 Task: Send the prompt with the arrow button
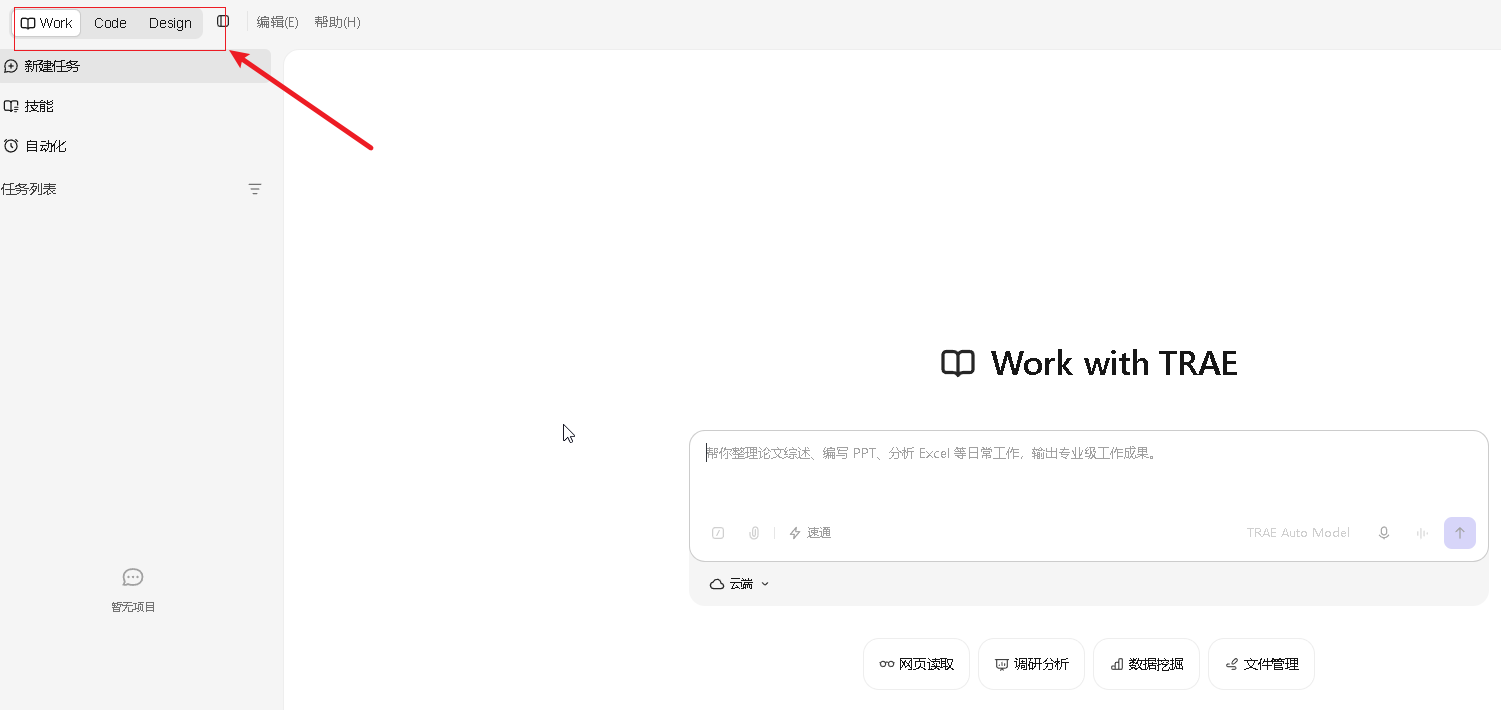(1460, 533)
